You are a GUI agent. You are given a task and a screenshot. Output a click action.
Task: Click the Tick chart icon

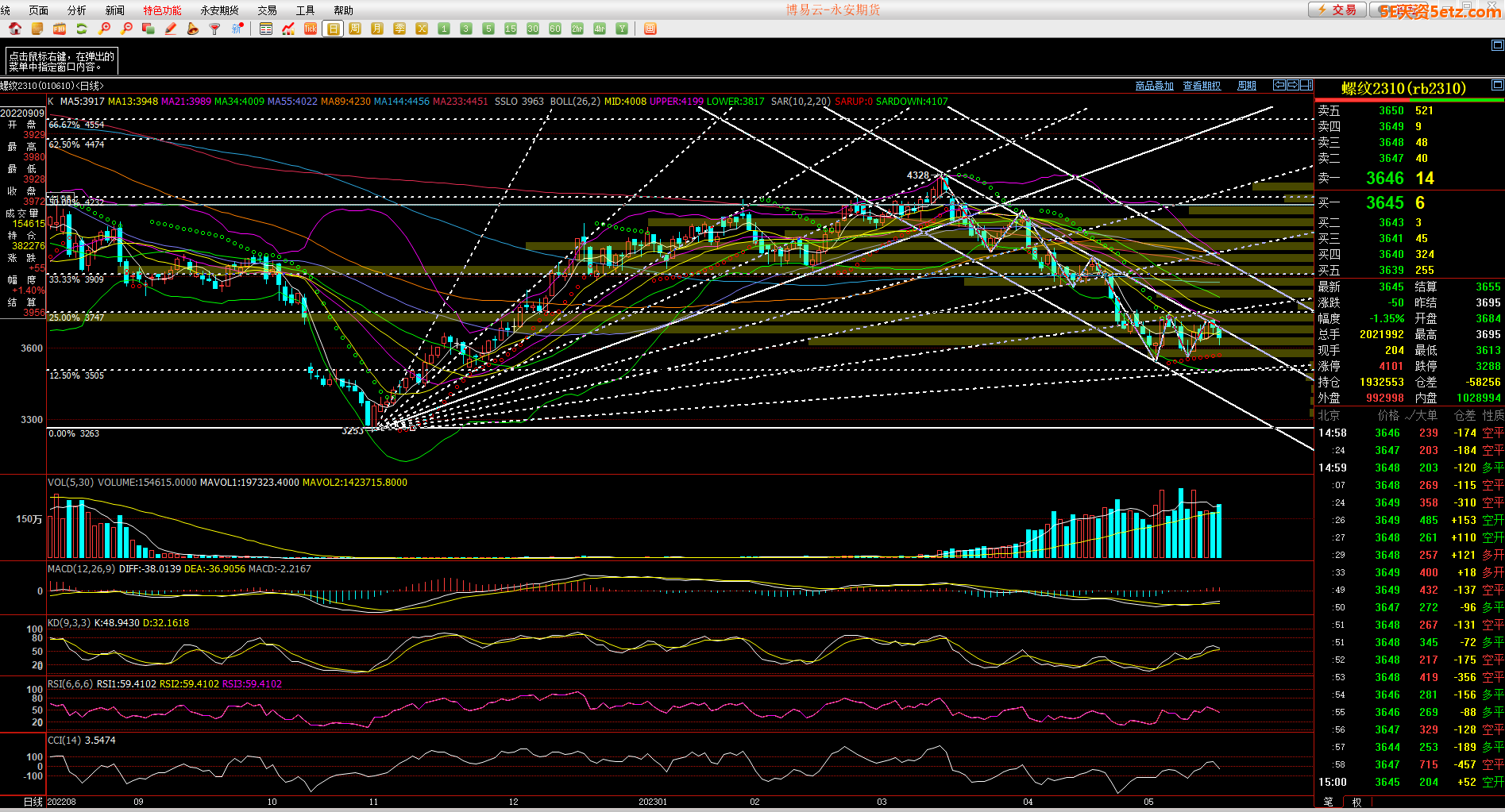tap(311, 29)
